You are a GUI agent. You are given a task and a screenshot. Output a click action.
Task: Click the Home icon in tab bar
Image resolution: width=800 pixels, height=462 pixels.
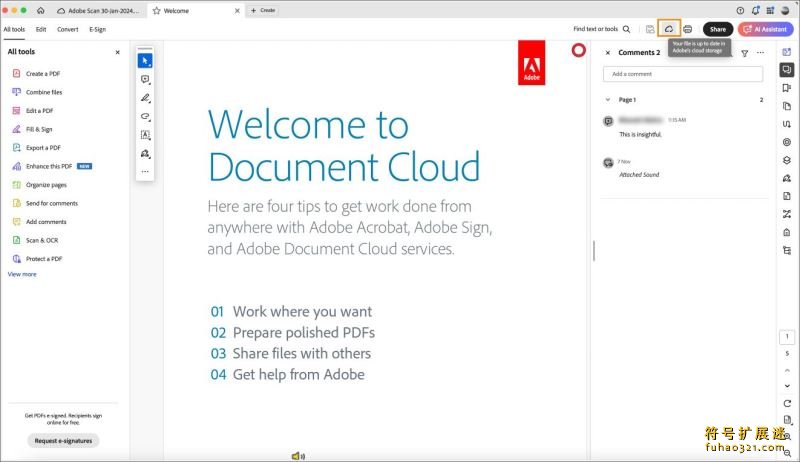click(41, 10)
